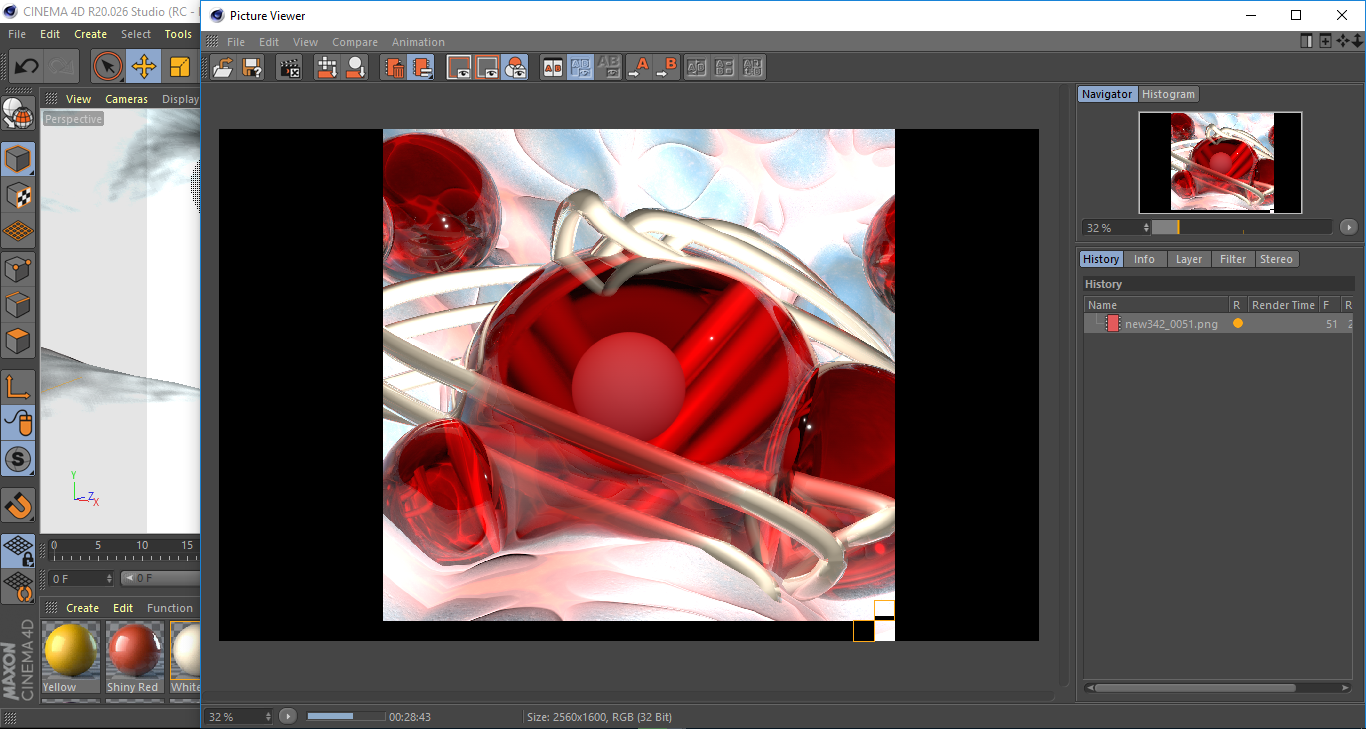The height and width of the screenshot is (729, 1366).
Task: Click the Render All Takes icon
Action: tap(327, 67)
